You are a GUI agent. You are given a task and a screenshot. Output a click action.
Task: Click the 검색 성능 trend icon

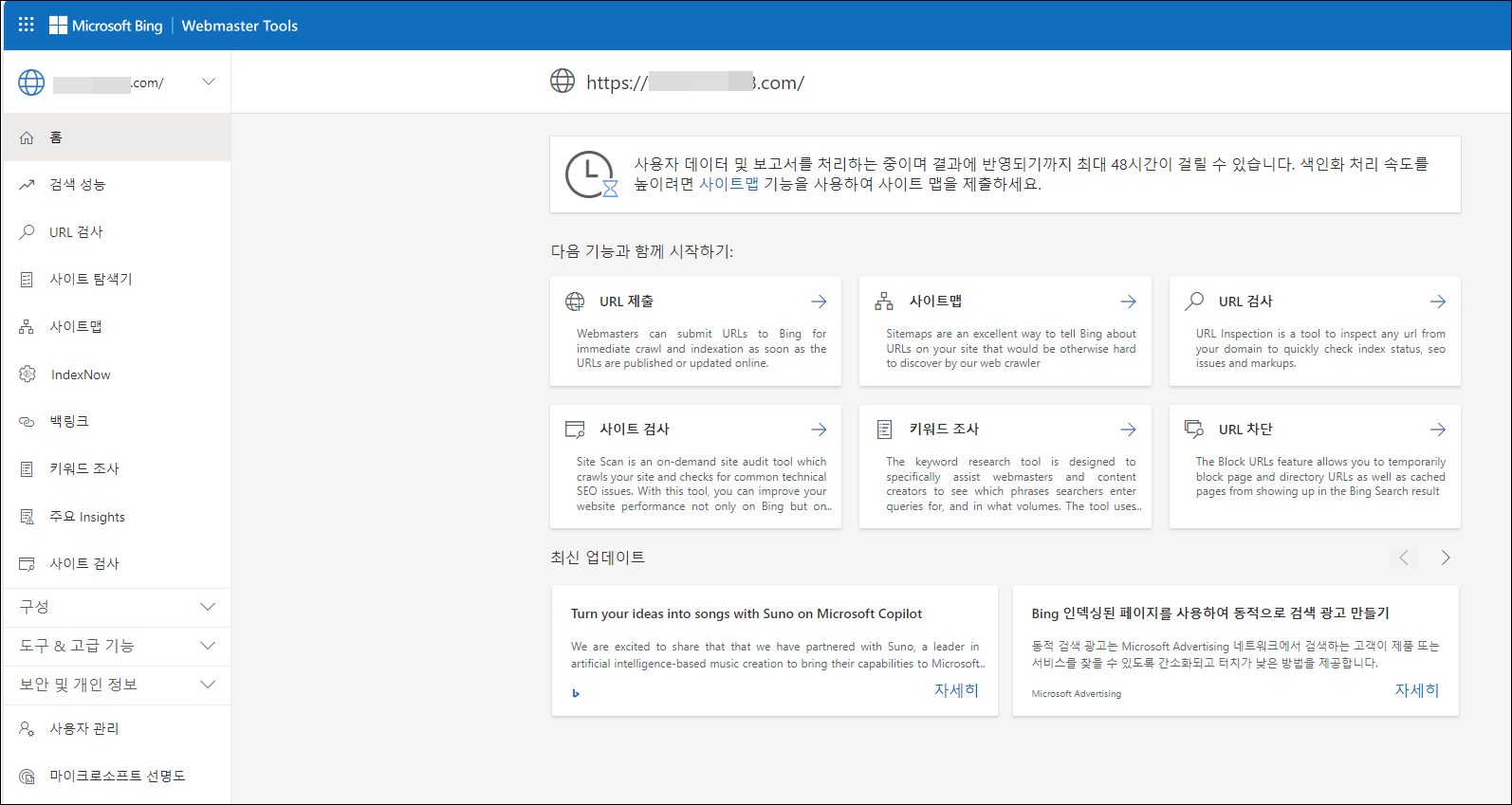coord(27,185)
